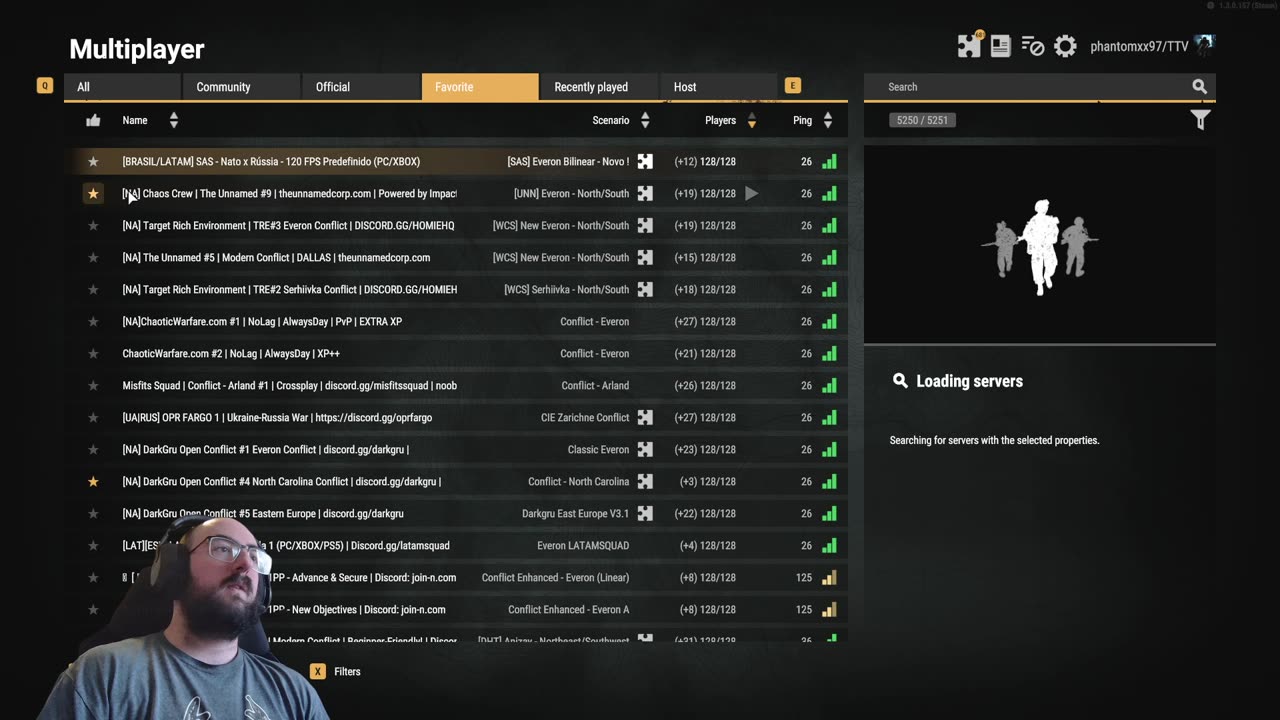The width and height of the screenshot is (1280, 720).
Task: Open the settings gear icon
Action: 1065,46
